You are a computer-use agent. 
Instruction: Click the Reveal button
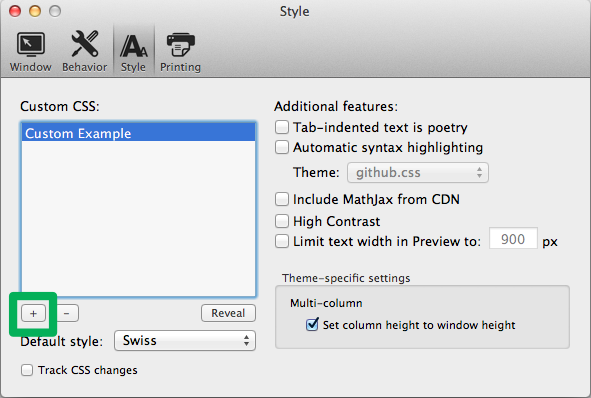(x=228, y=313)
